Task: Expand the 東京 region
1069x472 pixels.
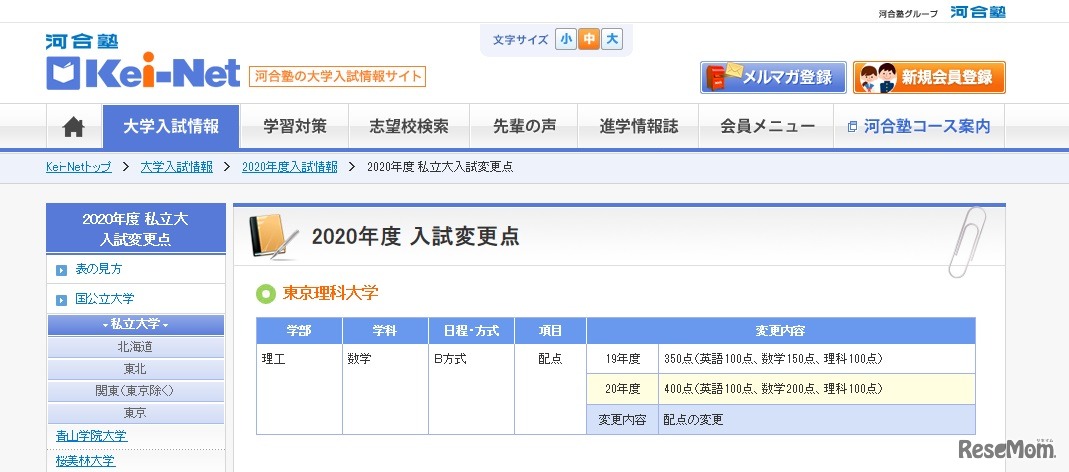Action: 136,413
